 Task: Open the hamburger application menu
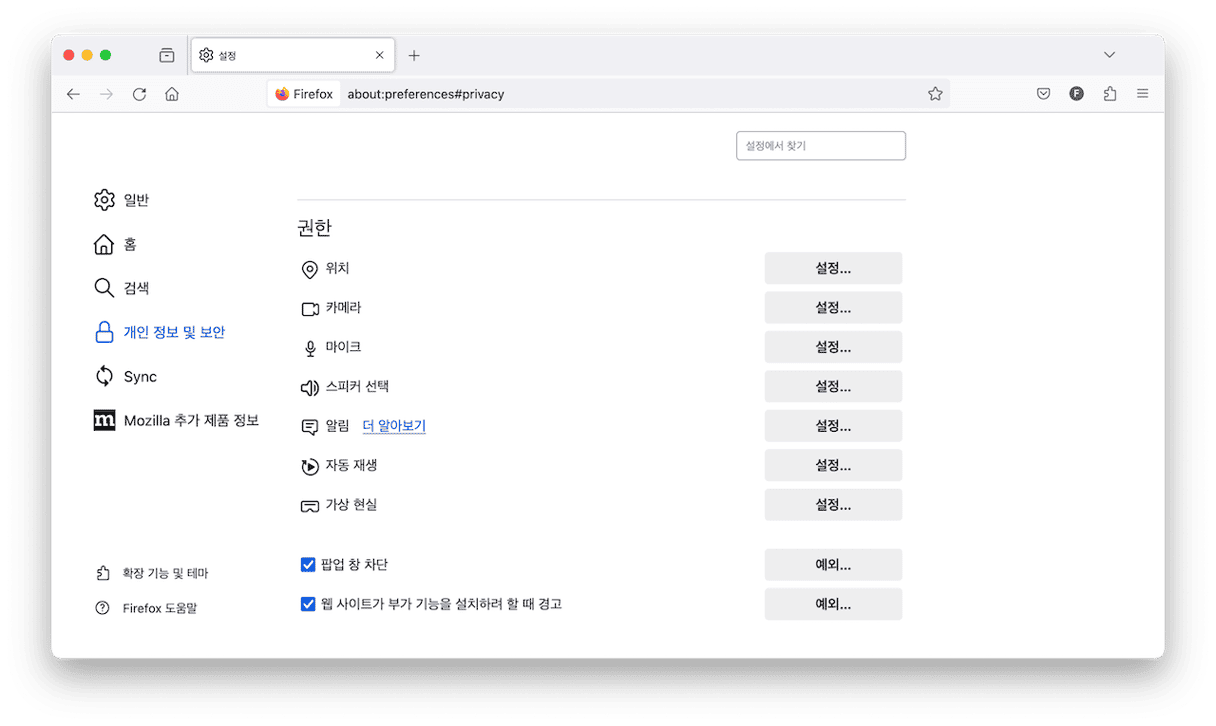1142,94
